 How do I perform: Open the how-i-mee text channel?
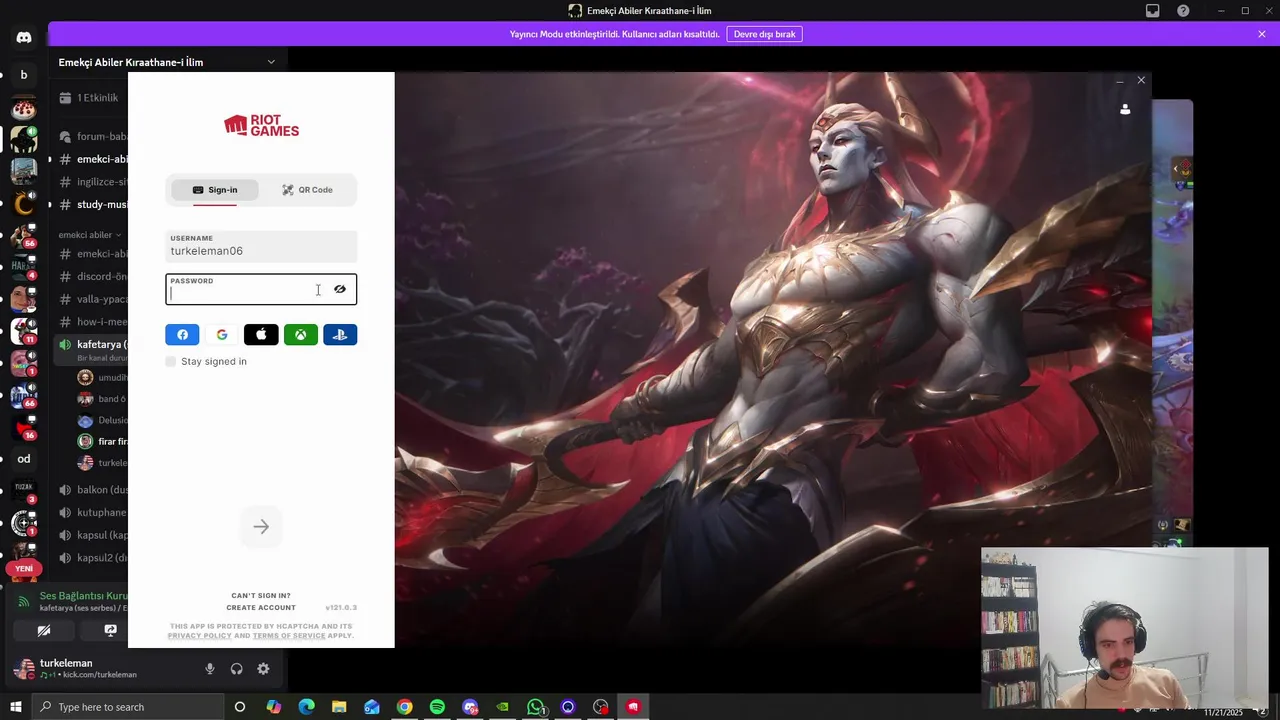(93, 322)
